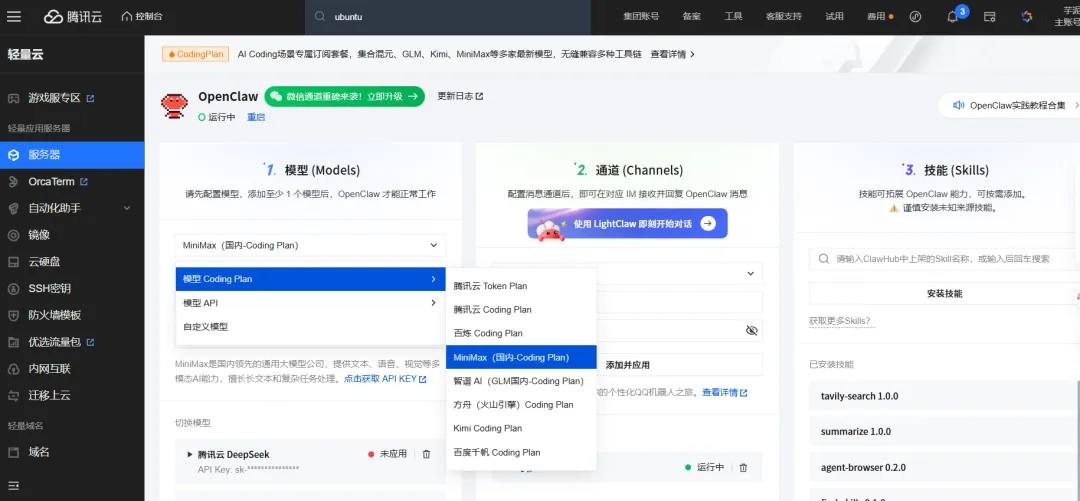The height and width of the screenshot is (501, 1080).
Task: Click the circular music-note icon in header
Action: tap(915, 17)
